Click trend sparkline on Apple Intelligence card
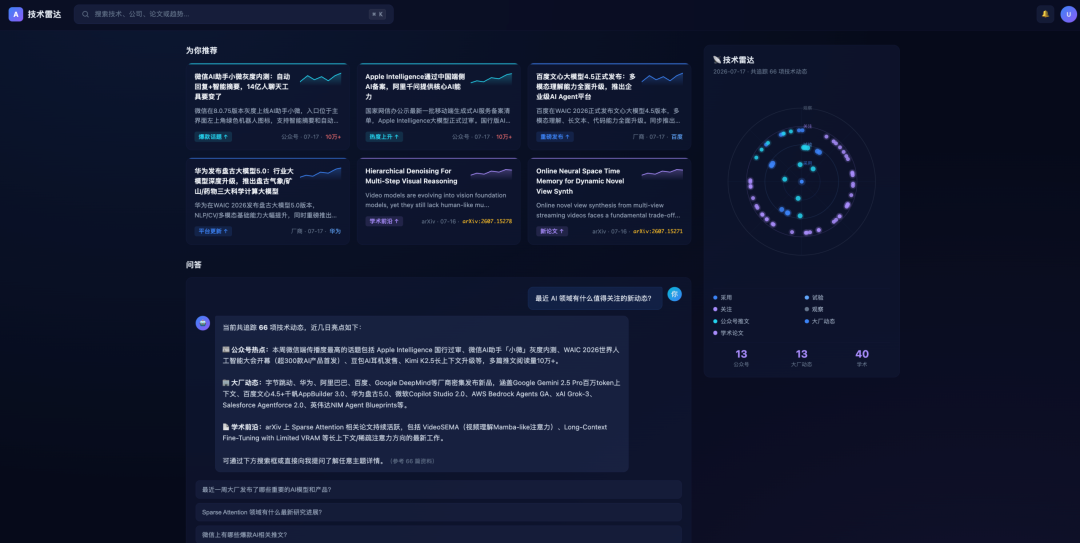This screenshot has height=543, width=1080. tap(491, 79)
